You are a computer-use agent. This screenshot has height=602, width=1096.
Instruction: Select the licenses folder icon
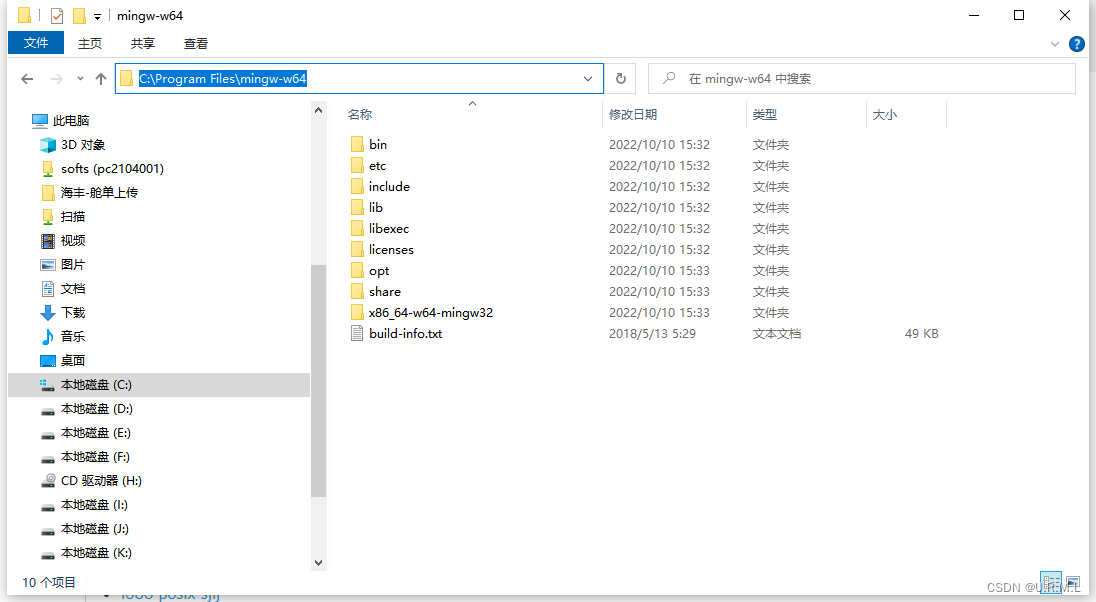[357, 250]
